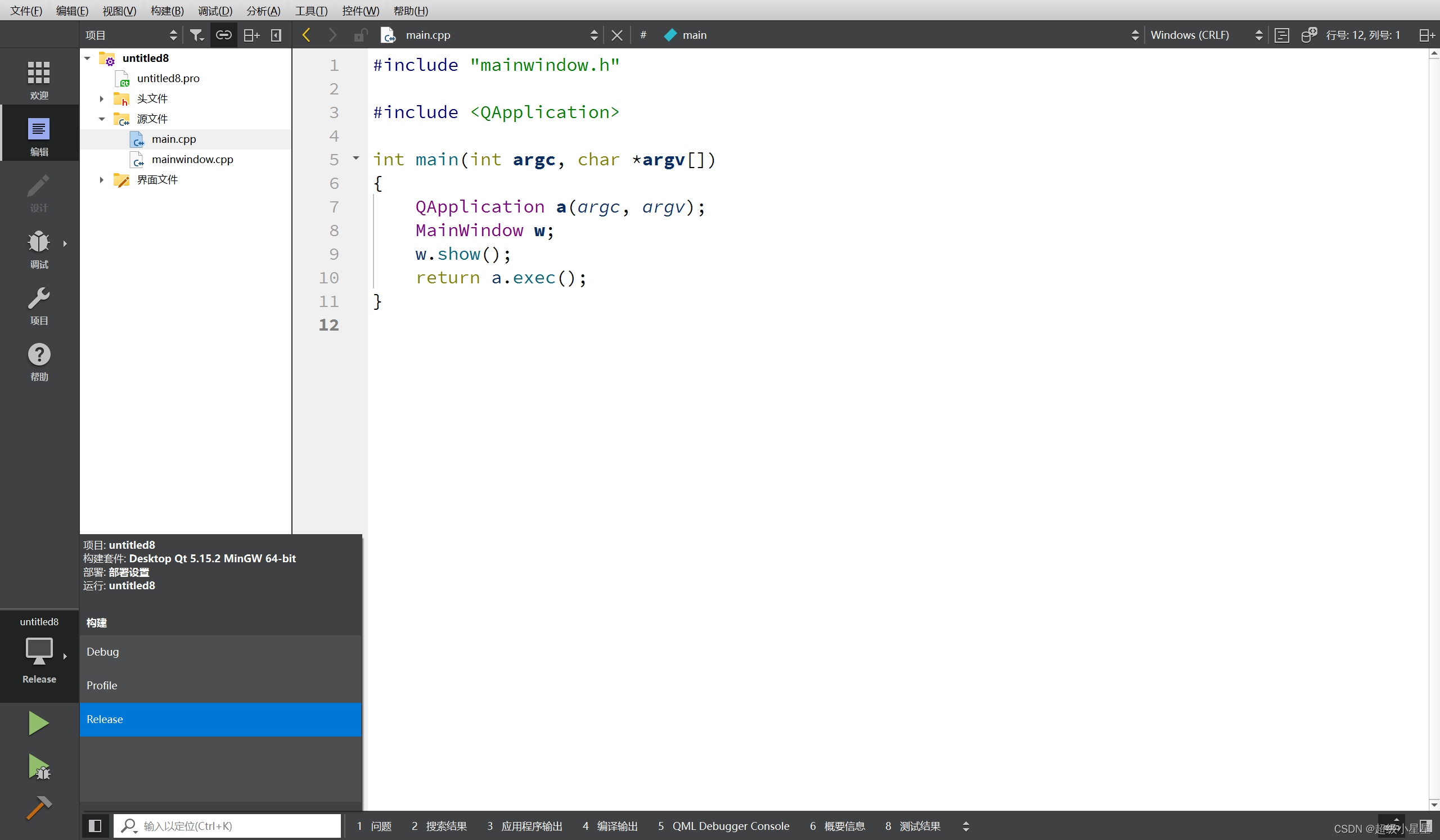This screenshot has width=1440, height=840.
Task: Open the 问题 output pane
Action: tap(374, 826)
